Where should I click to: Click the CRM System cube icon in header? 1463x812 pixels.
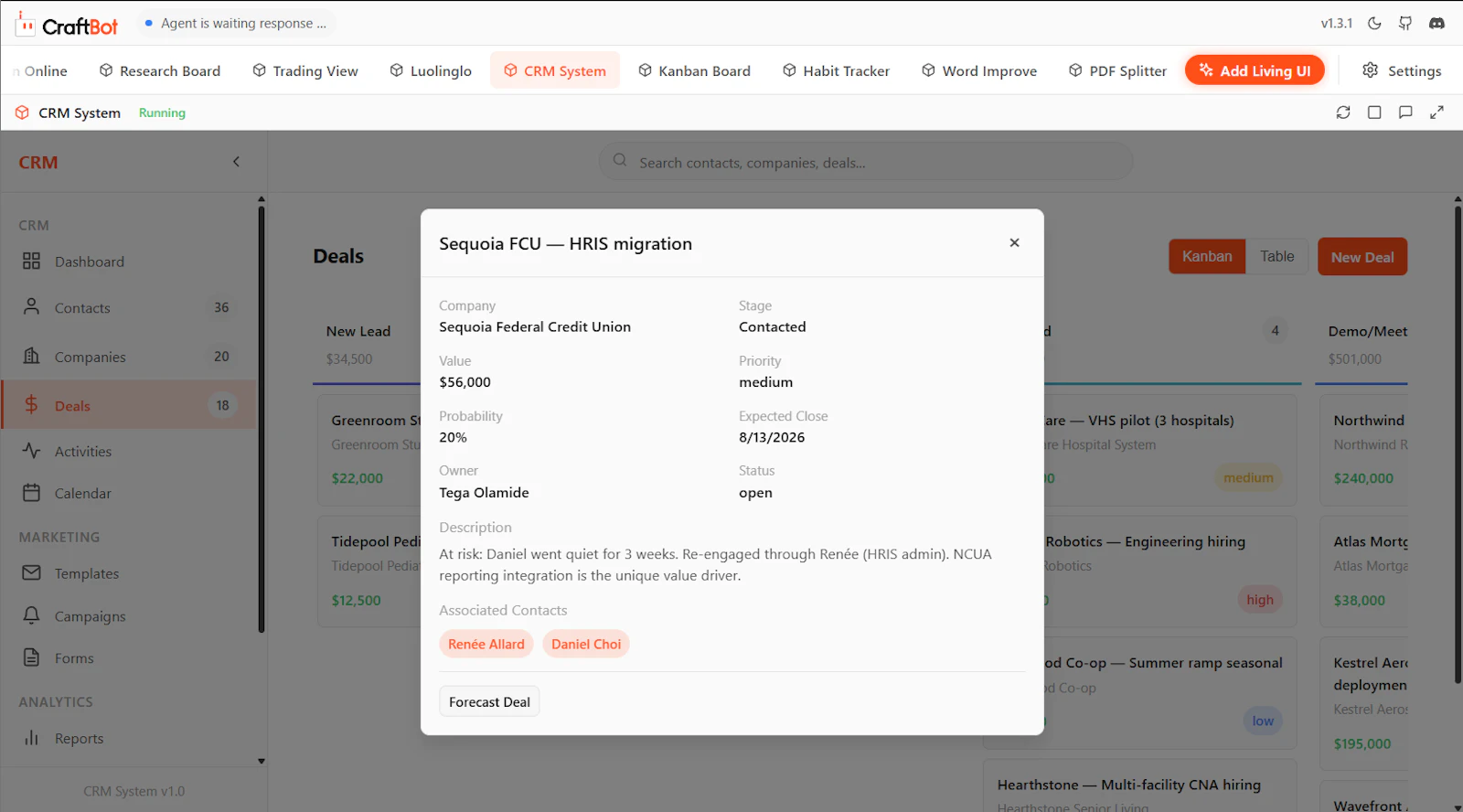point(22,112)
